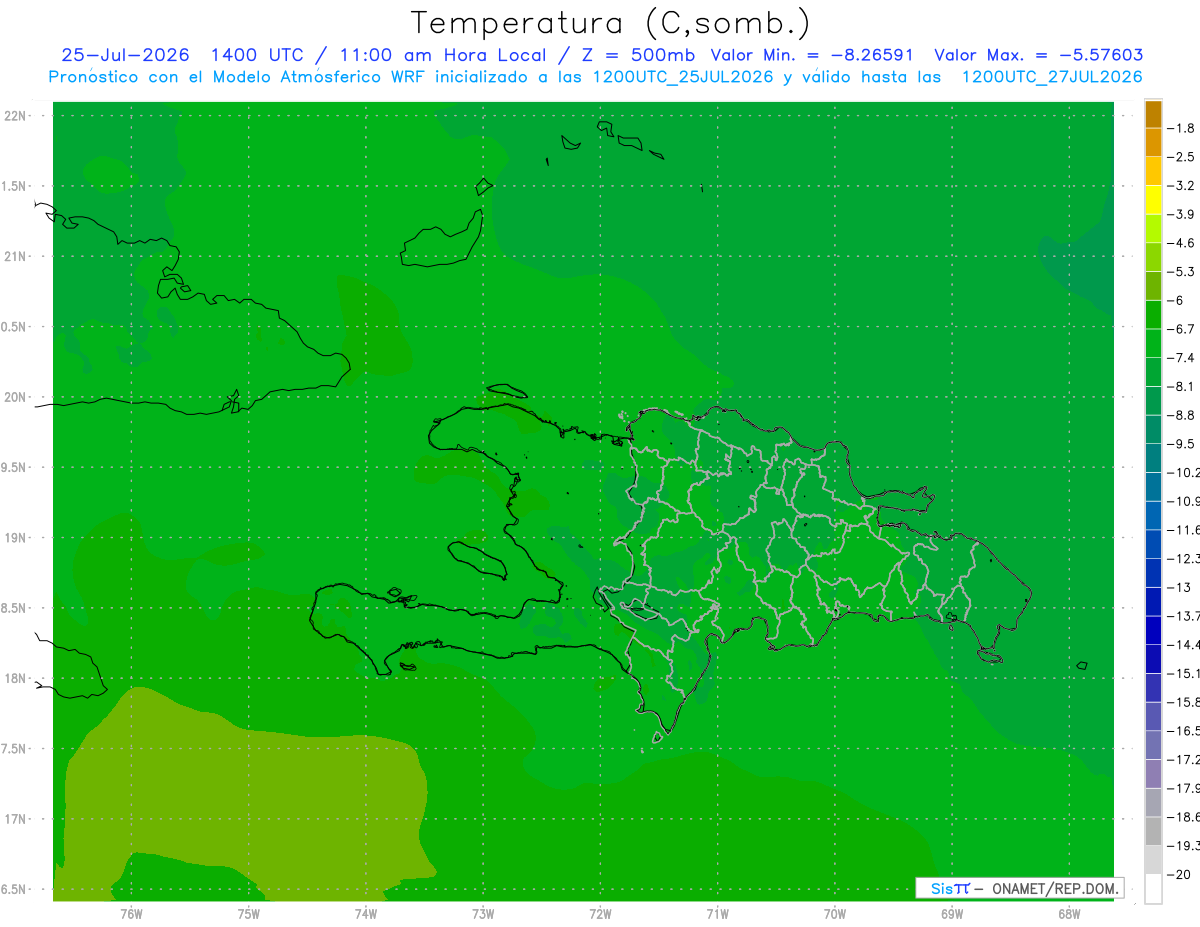The width and height of the screenshot is (1200, 927).
Task: Click the white bottom segment of the color bar
Action: [1153, 889]
